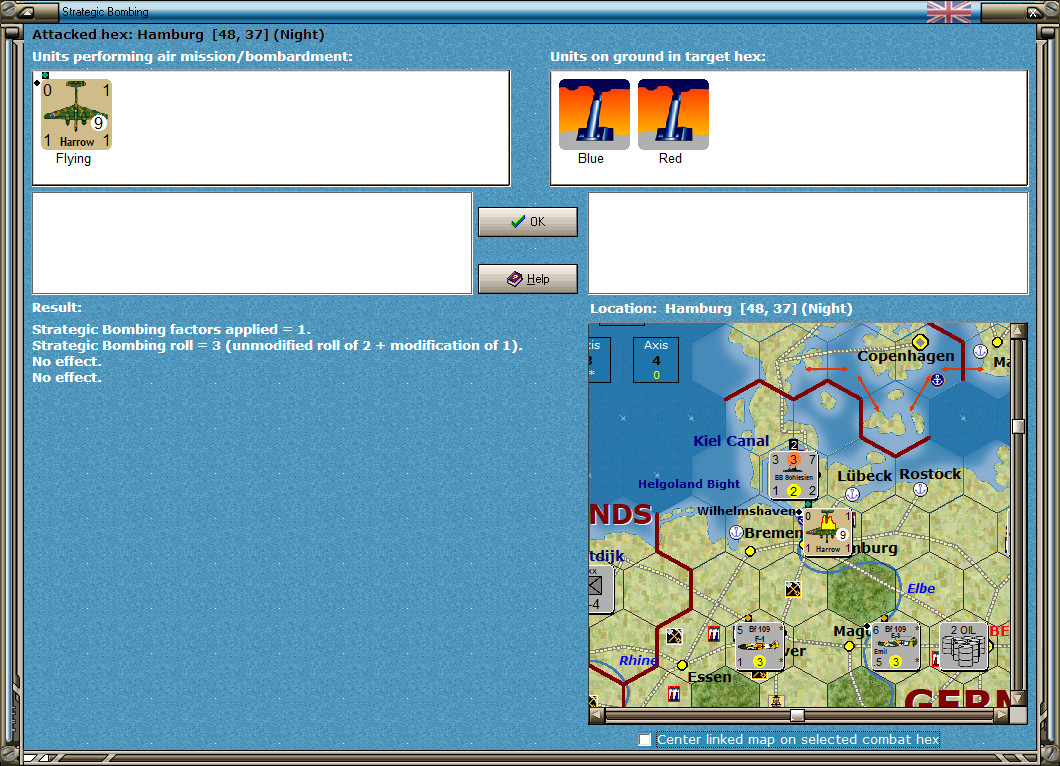The width and height of the screenshot is (1060, 766).
Task: Click the Bremen port anchor icon
Action: click(x=736, y=532)
